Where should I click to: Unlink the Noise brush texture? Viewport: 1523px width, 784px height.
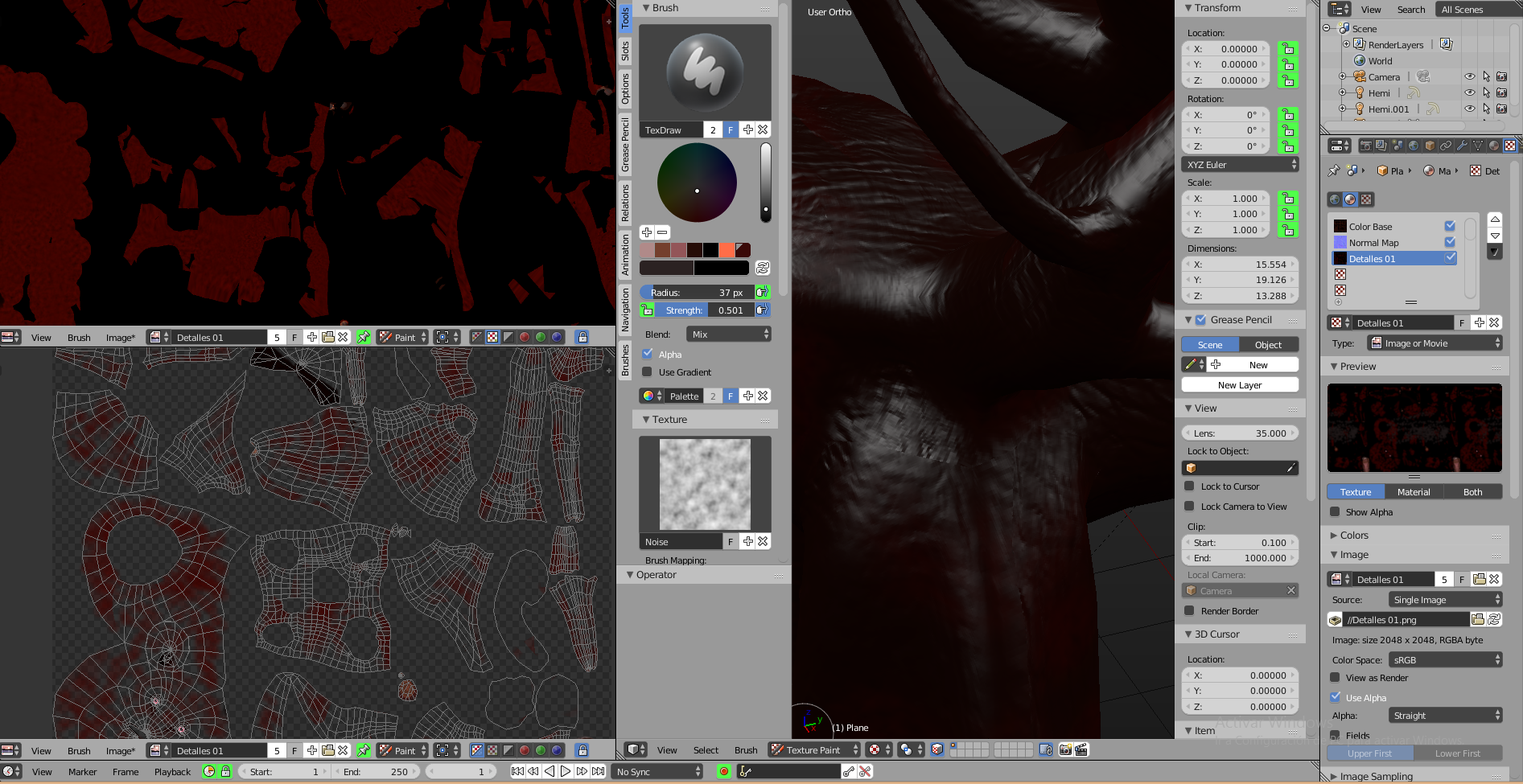pos(763,541)
